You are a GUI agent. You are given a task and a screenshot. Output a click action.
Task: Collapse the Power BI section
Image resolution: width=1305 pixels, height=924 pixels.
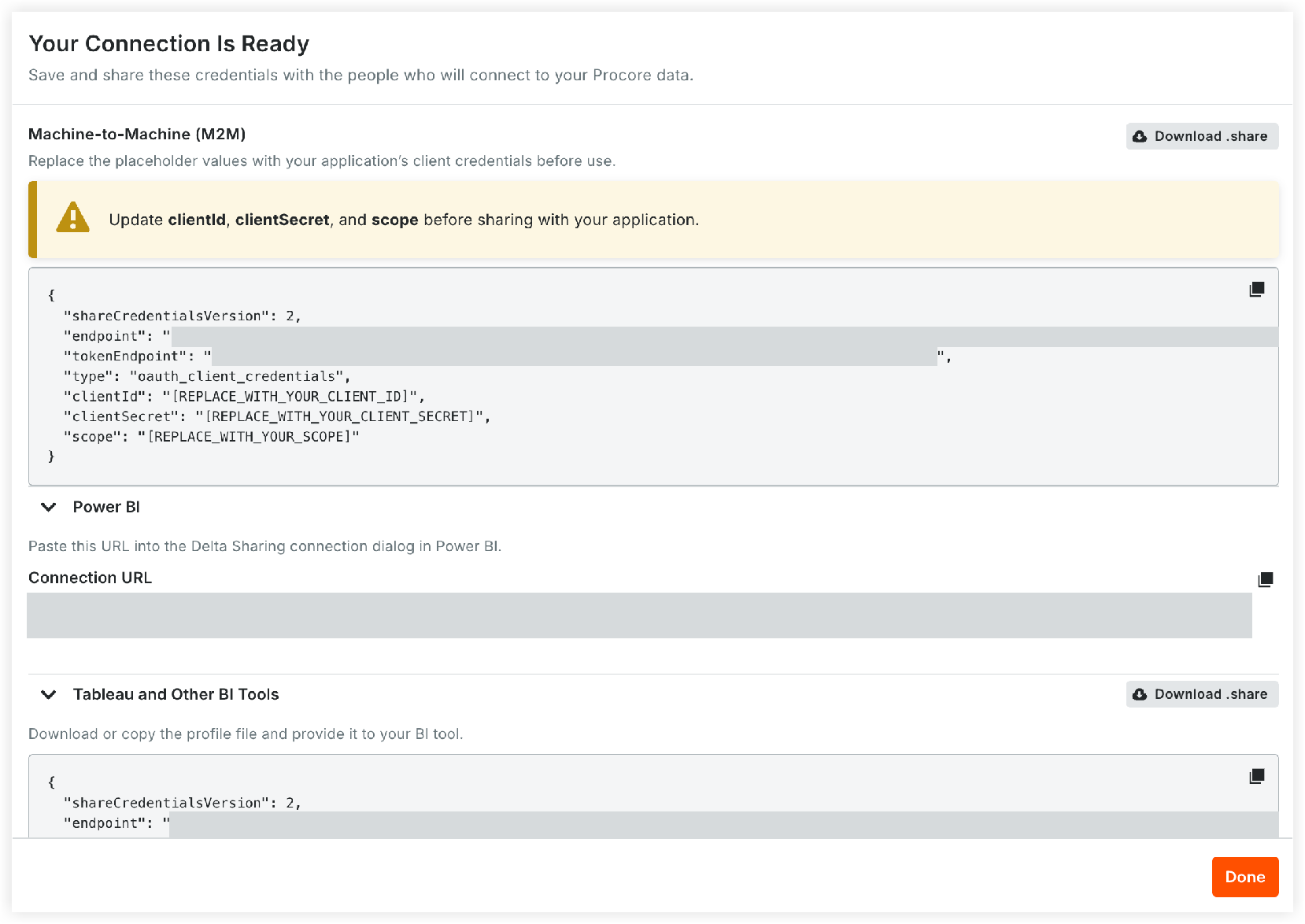coord(49,507)
